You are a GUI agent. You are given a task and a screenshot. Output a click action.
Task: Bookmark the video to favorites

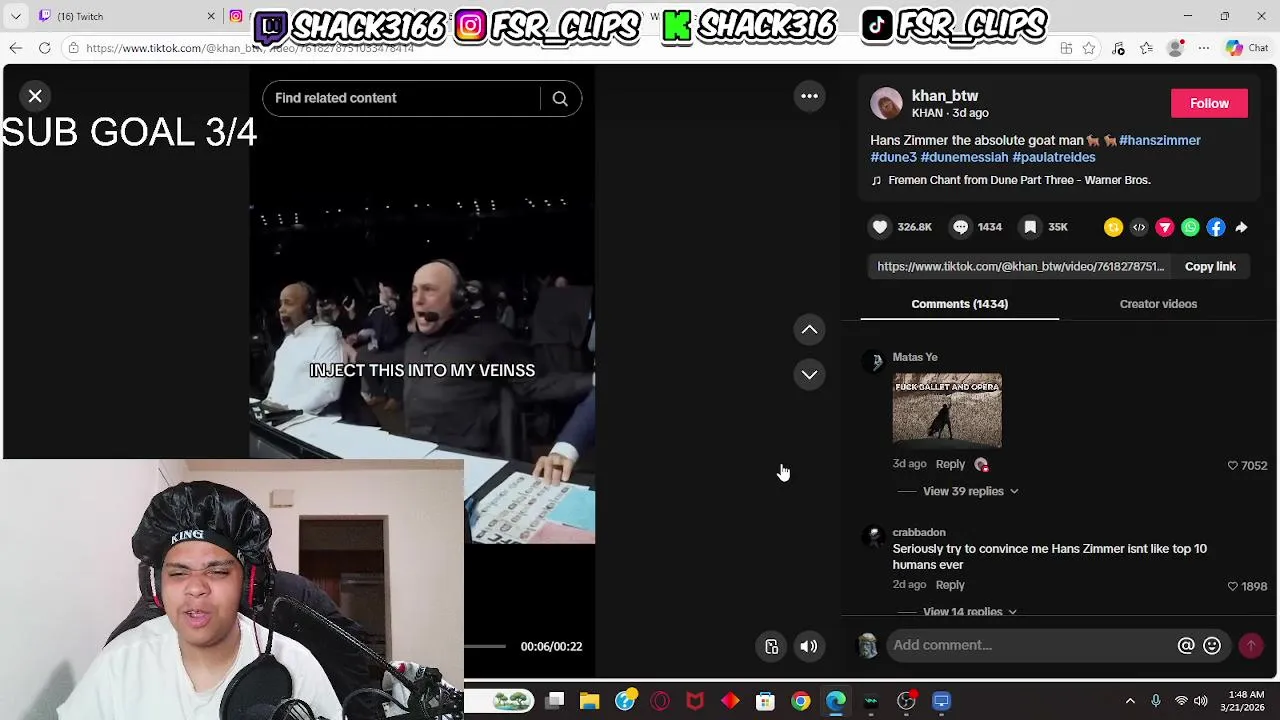[1030, 227]
